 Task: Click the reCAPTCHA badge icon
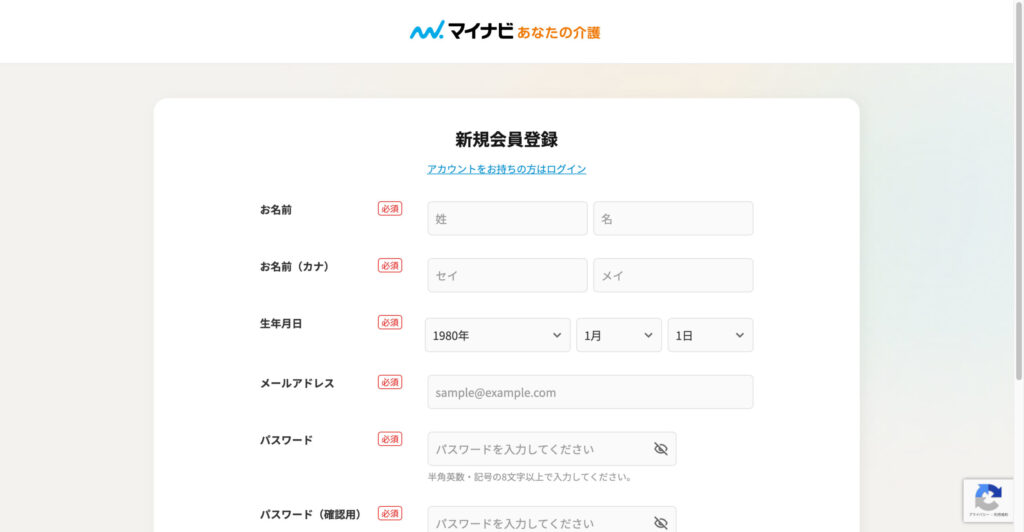tap(988, 497)
